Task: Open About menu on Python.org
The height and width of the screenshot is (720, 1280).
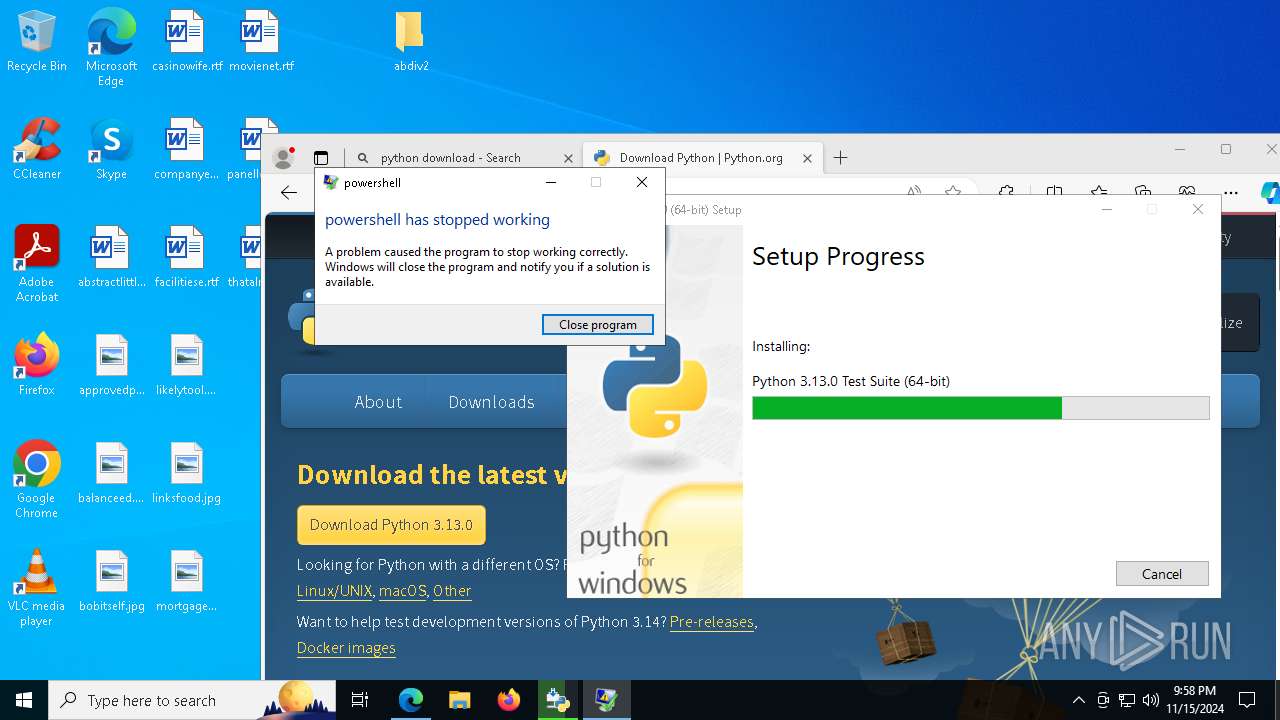Action: pyautogui.click(x=378, y=402)
